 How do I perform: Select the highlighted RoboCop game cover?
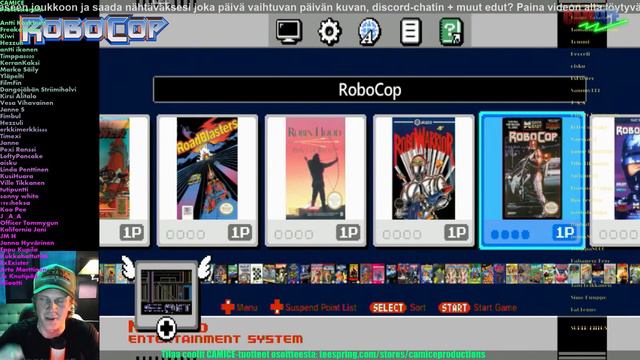532,168
